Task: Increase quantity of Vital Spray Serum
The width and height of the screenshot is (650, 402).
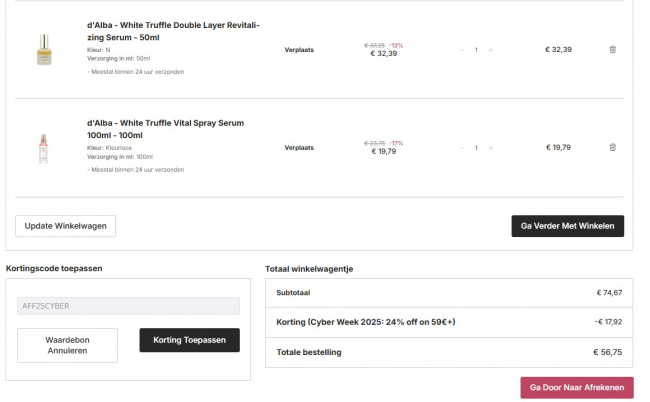Action: (x=490, y=147)
